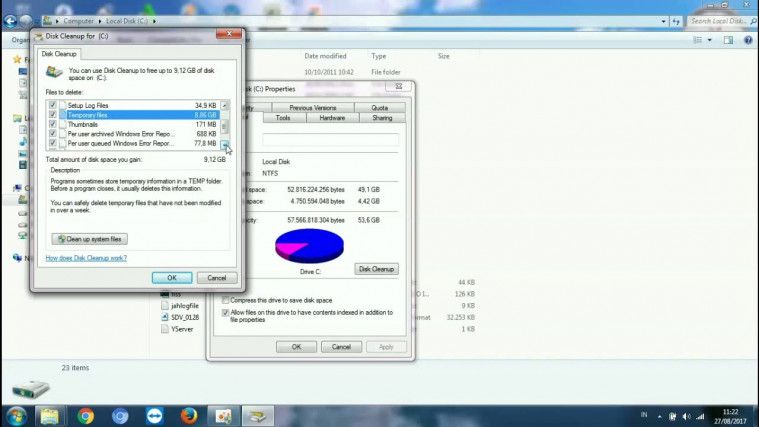Image resolution: width=759 pixels, height=427 pixels.
Task: Select the jahlogfile file
Action: point(184,306)
